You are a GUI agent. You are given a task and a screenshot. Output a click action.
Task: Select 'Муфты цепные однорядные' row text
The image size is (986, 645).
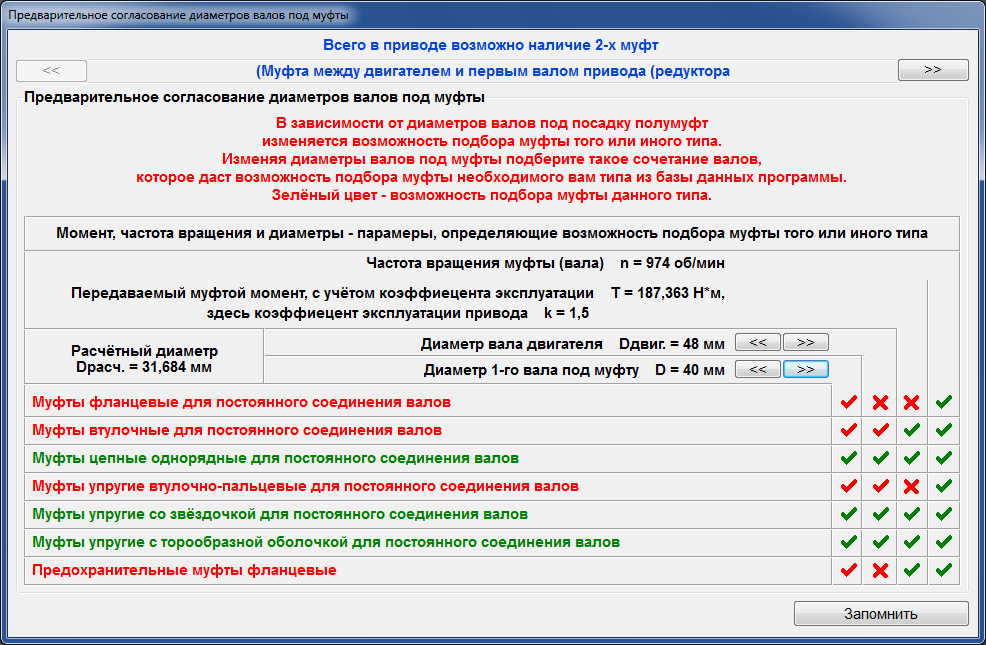click(x=275, y=458)
